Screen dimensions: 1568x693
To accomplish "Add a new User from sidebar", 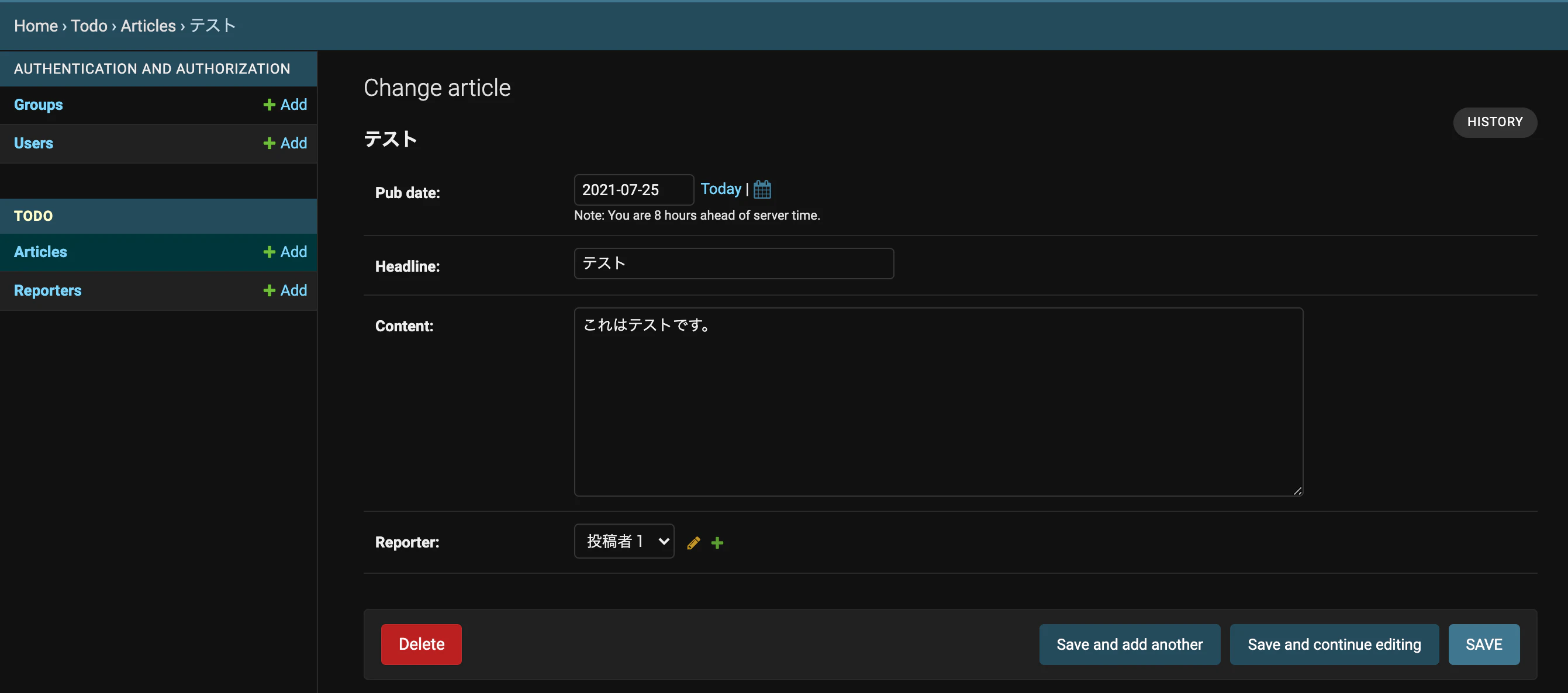I will [x=285, y=143].
